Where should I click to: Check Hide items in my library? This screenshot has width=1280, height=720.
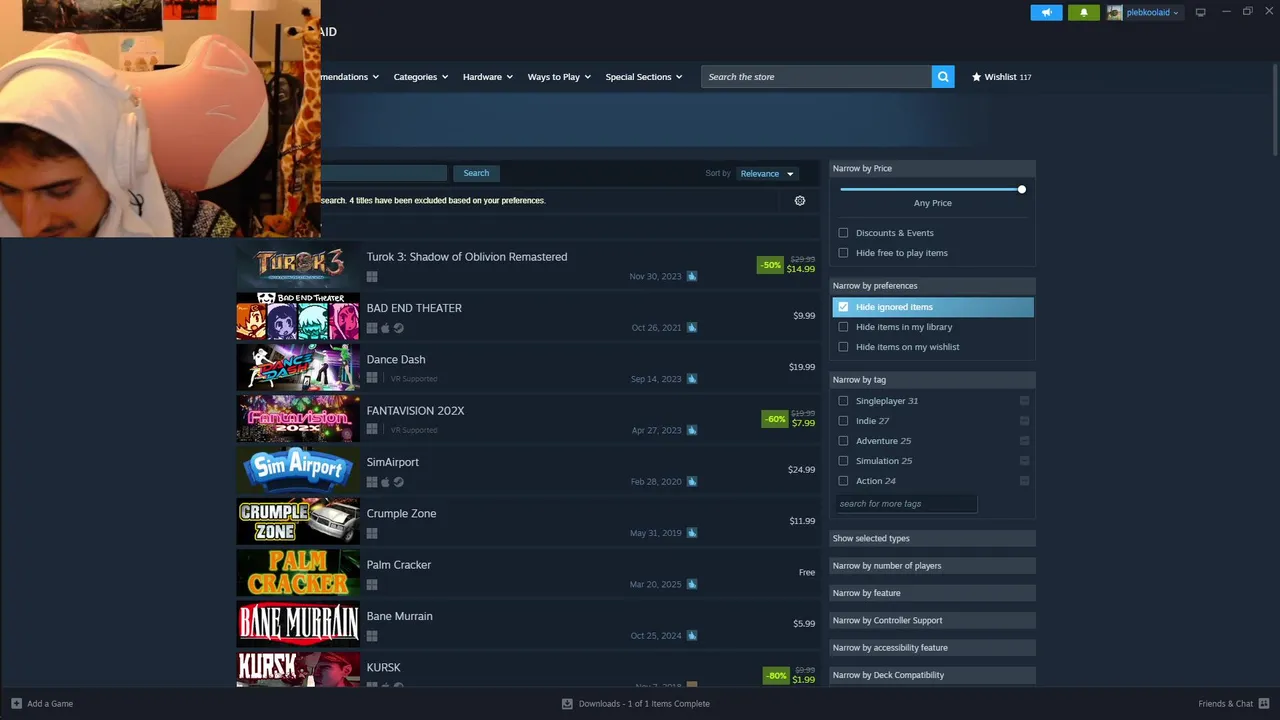[843, 327]
